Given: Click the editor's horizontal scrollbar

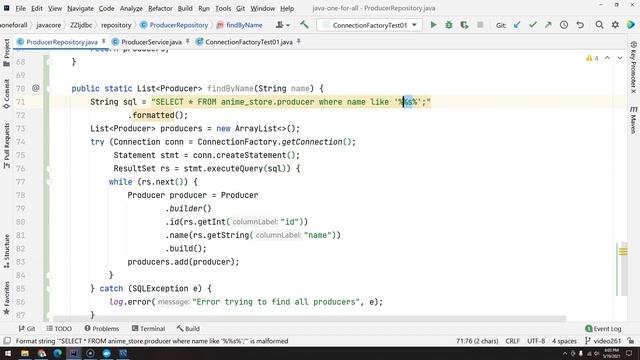Looking at the screenshot, I should coord(309,318).
